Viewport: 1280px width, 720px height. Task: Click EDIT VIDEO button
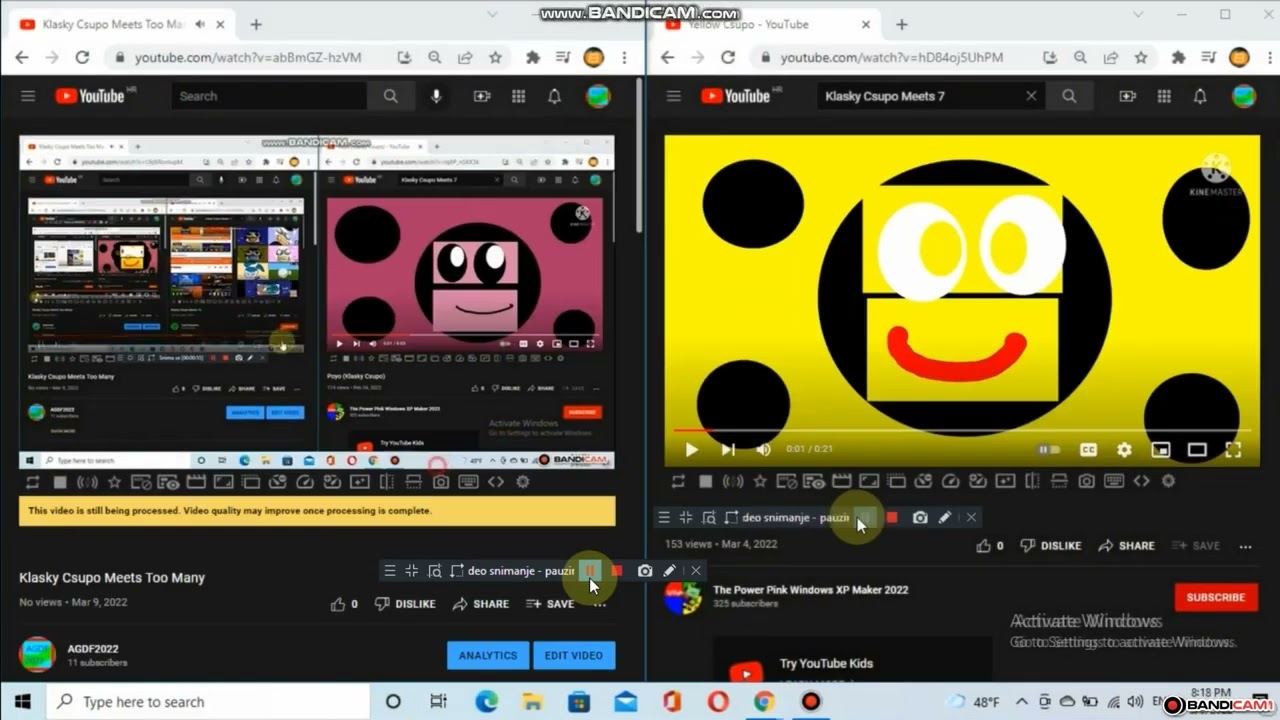574,656
